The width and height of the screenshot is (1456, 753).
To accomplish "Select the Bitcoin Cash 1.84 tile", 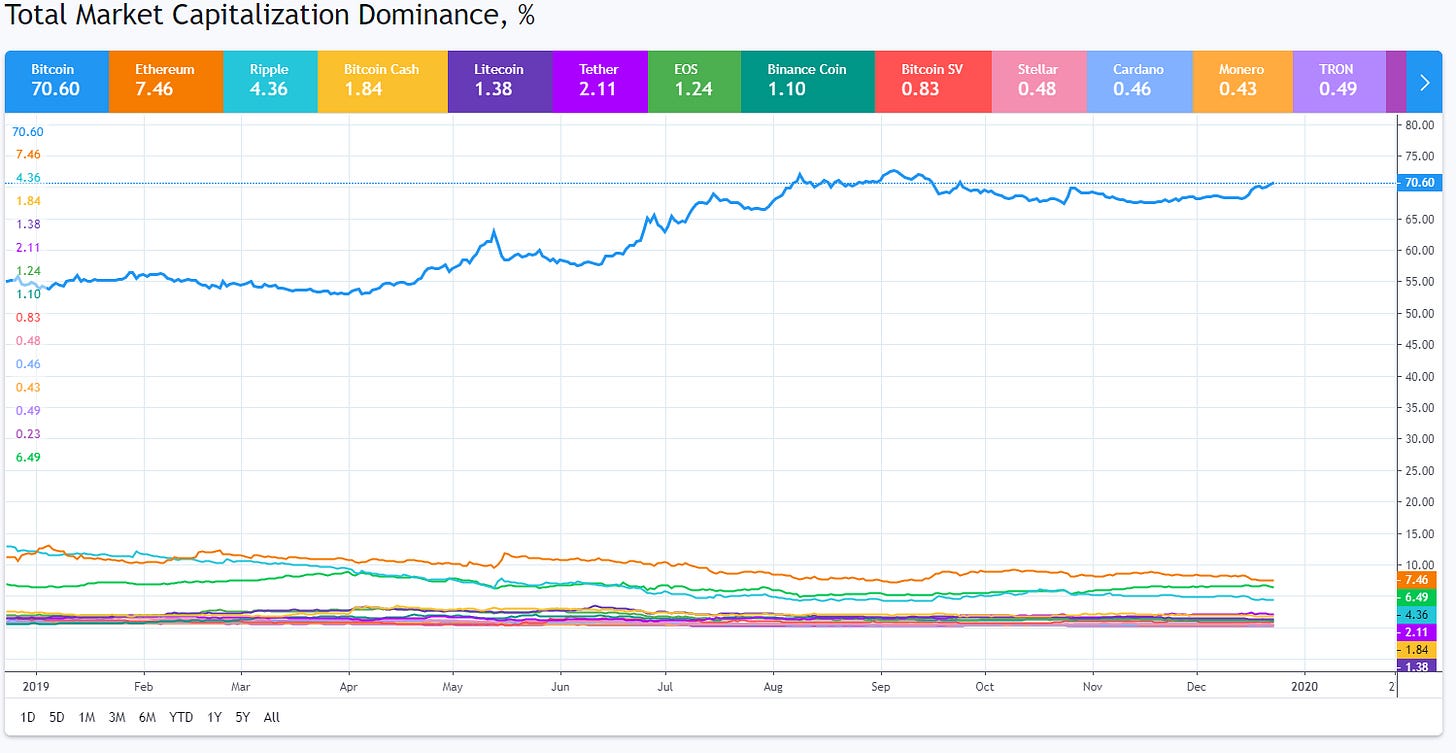I will click(383, 81).
